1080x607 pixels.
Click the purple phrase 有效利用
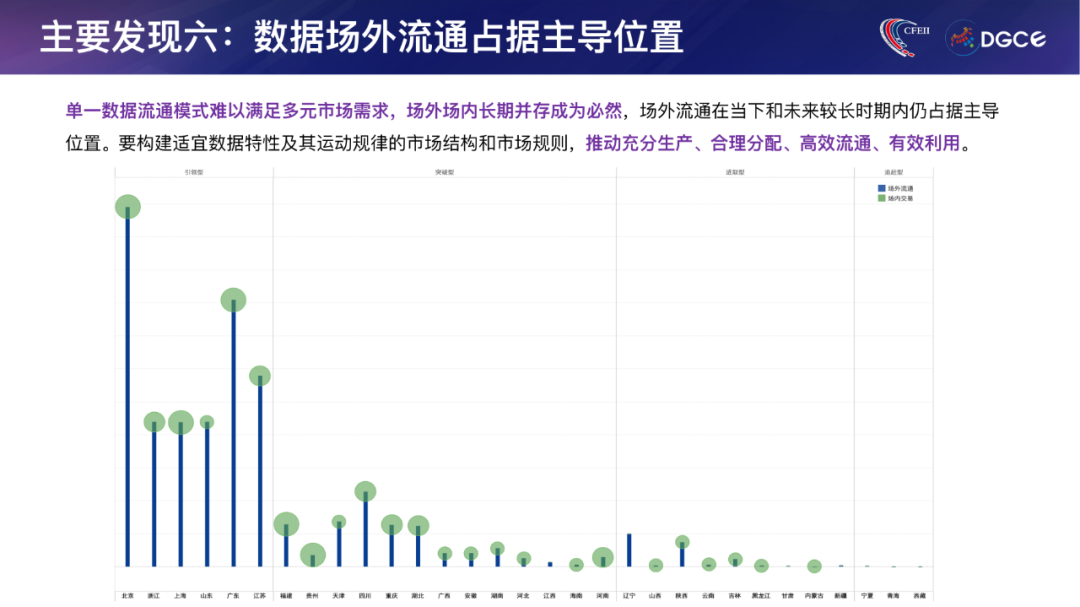click(924, 143)
